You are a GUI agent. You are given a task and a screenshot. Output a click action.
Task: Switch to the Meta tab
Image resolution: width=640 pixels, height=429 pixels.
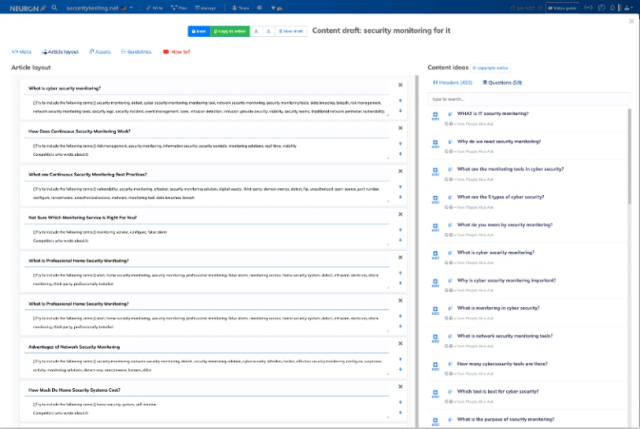click(x=22, y=52)
